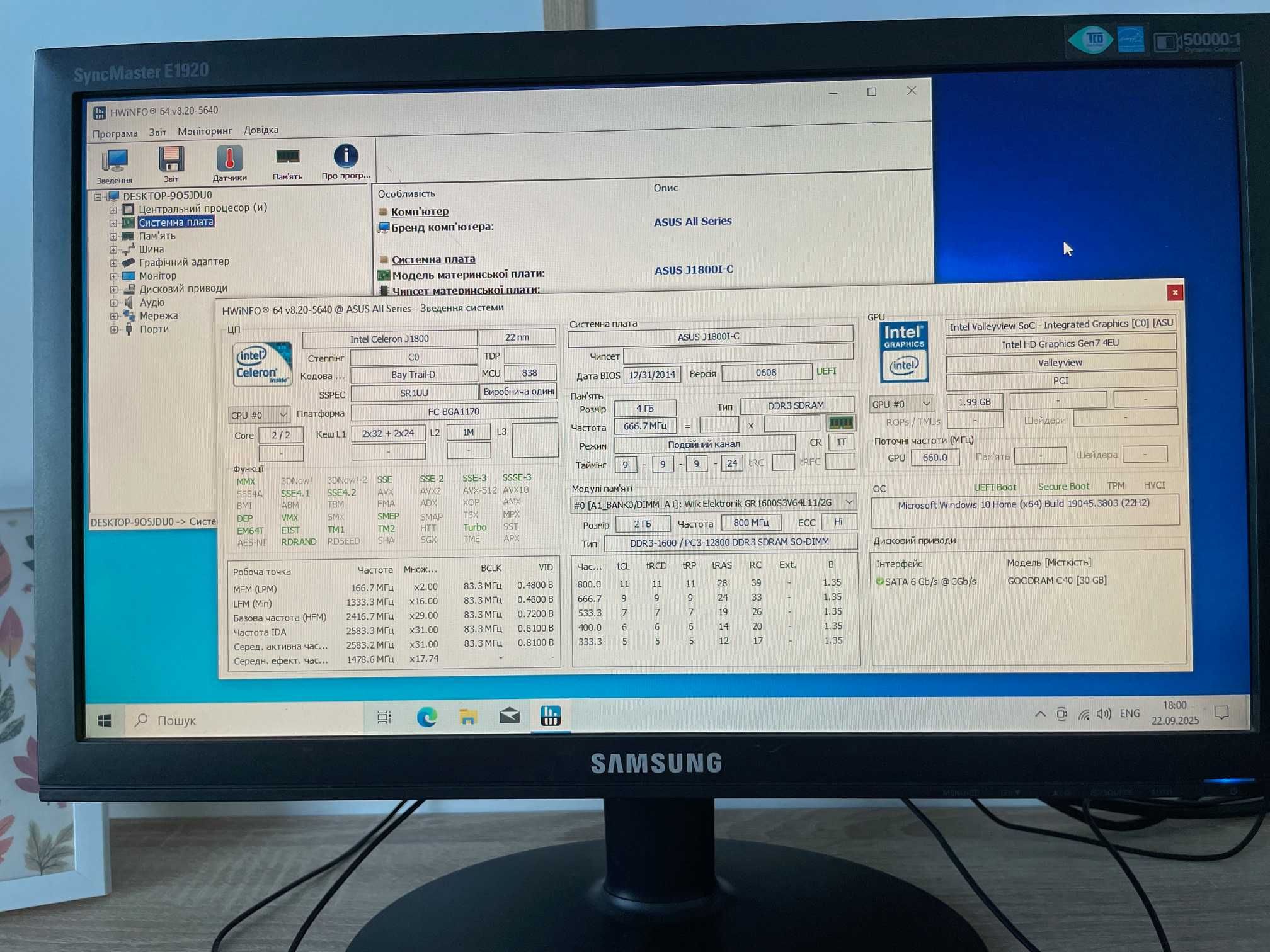
Task: Click the BIOS date 12/31/2014 field
Action: 652,375
